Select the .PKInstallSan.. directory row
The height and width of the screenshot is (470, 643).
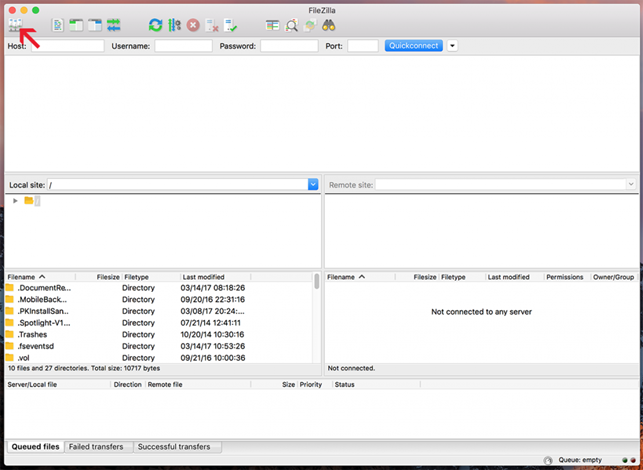(158, 311)
